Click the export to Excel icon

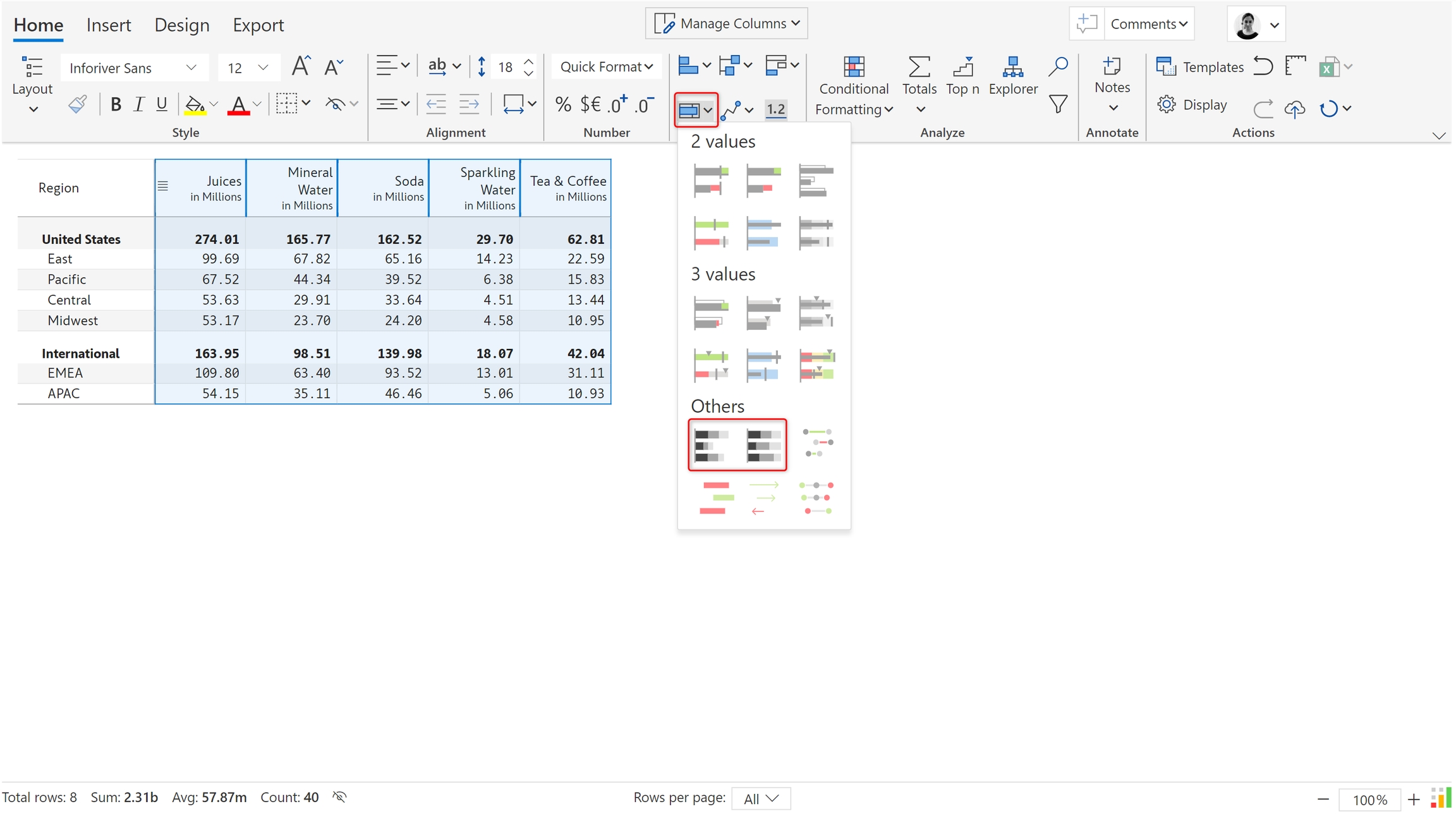[1328, 67]
